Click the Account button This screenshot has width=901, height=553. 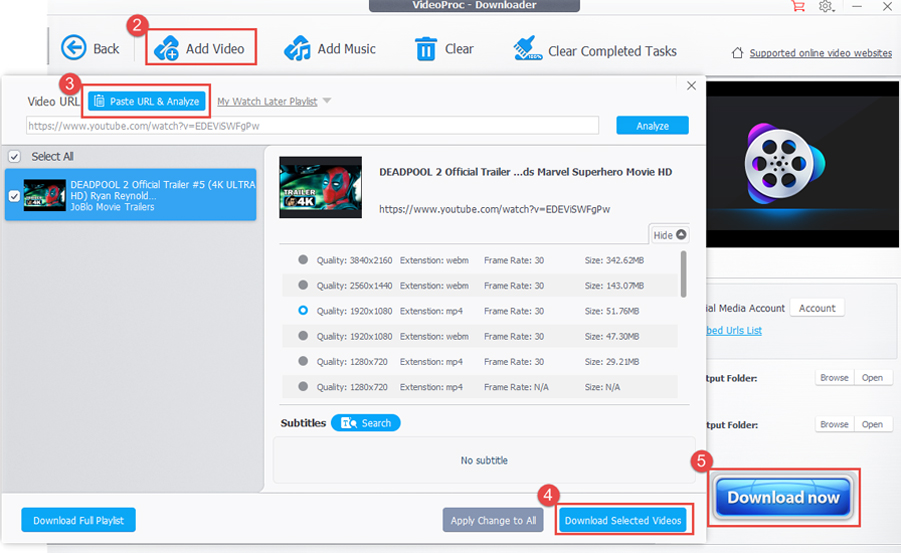pyautogui.click(x=817, y=308)
